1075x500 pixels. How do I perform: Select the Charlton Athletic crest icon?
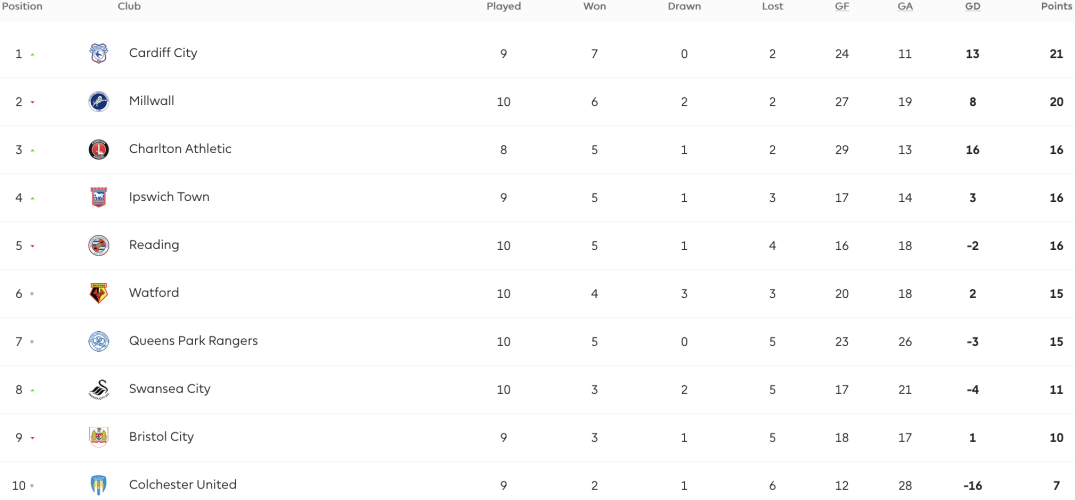point(99,150)
